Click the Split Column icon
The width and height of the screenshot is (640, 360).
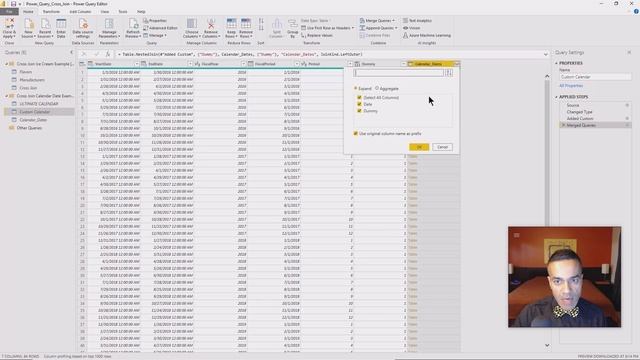(277, 28)
